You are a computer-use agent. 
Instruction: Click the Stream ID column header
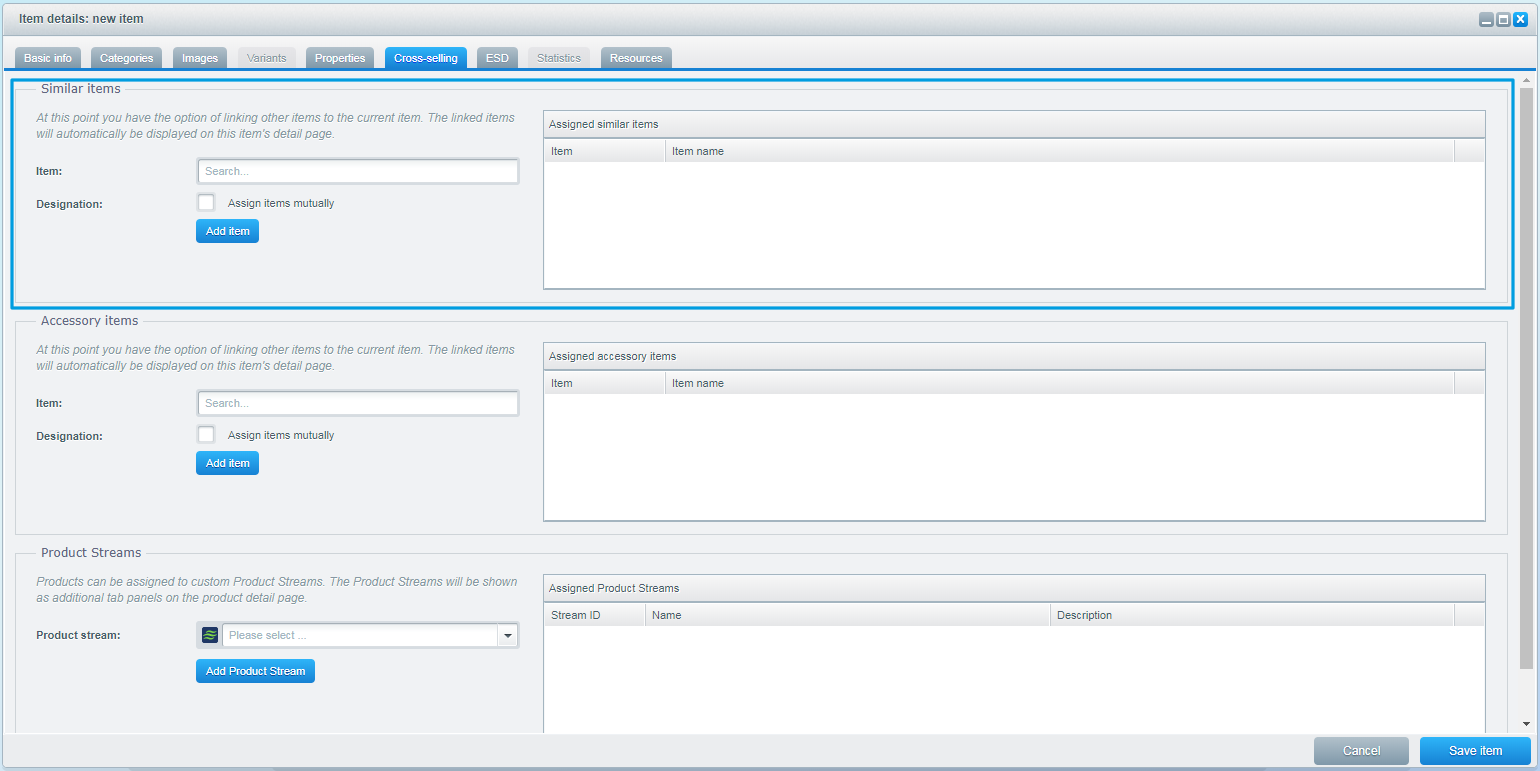click(x=595, y=615)
